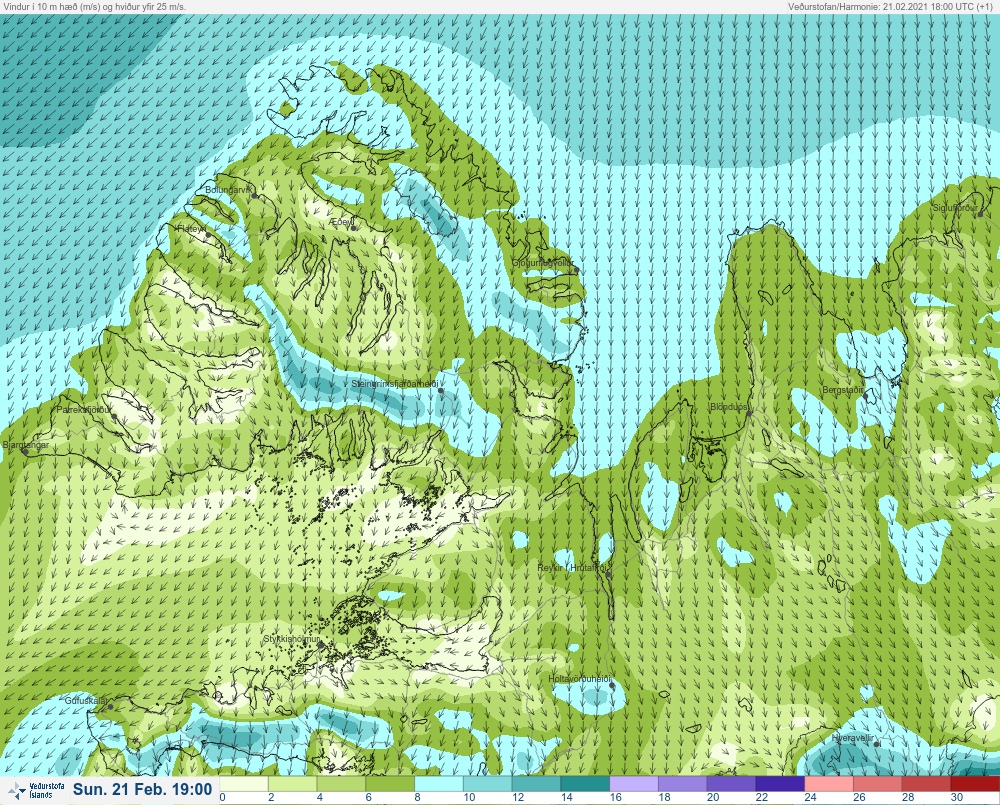Select the Bolungarvík station marker
Image resolution: width=1000 pixels, height=805 pixels.
pyautogui.click(x=255, y=196)
